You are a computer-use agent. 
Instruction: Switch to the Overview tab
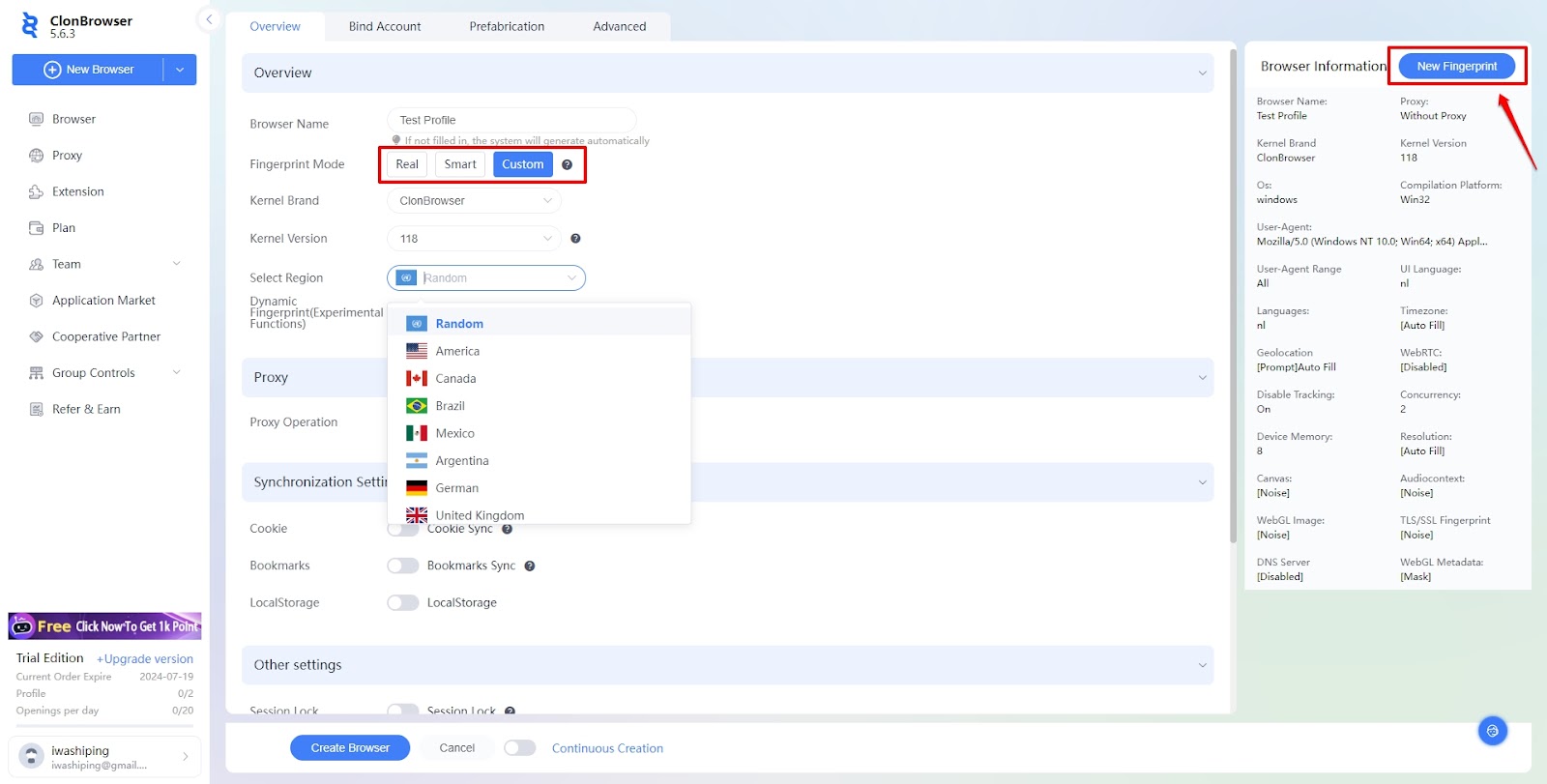coord(275,26)
